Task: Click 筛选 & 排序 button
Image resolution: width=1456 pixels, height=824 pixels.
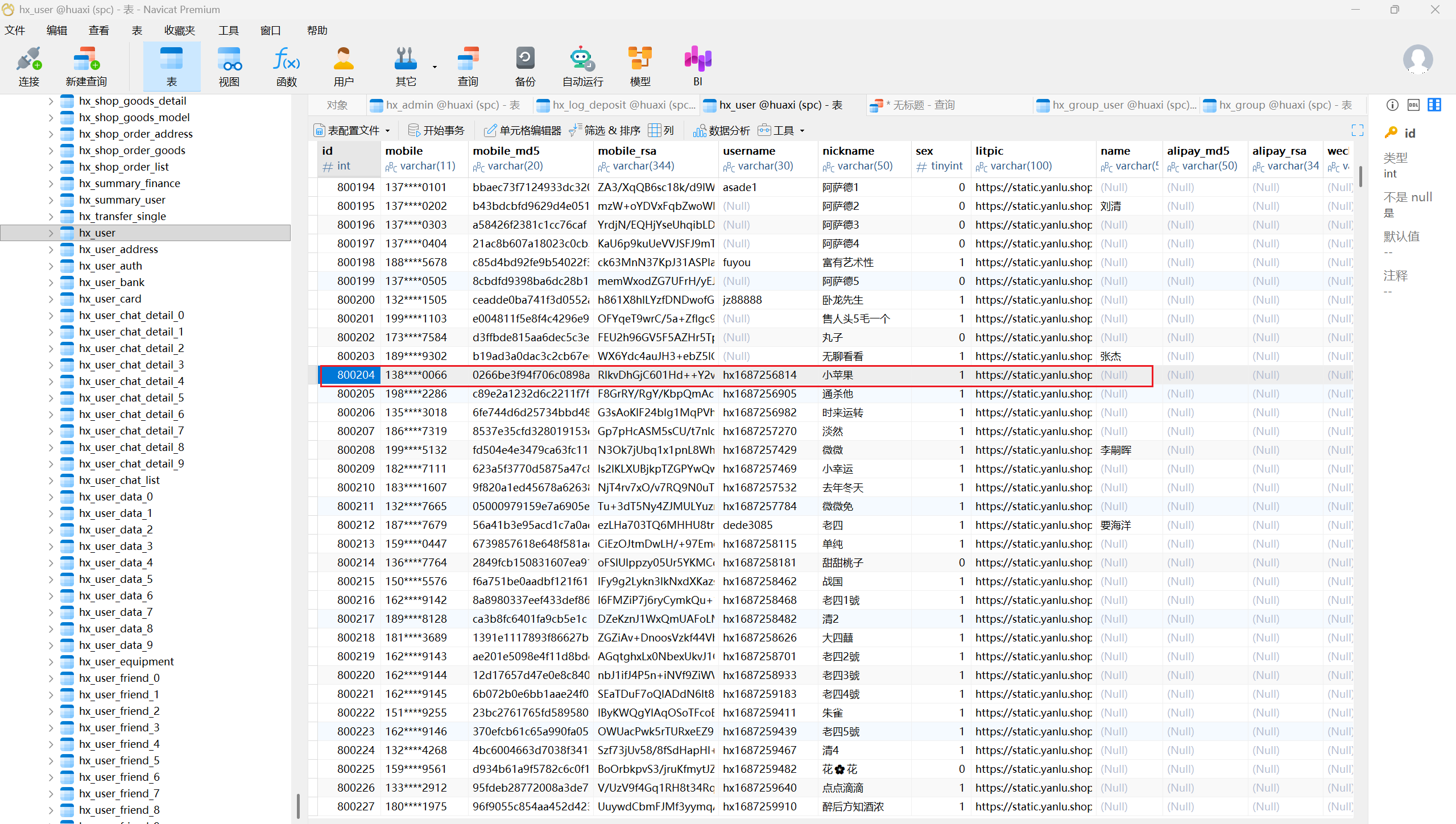Action: 605,130
